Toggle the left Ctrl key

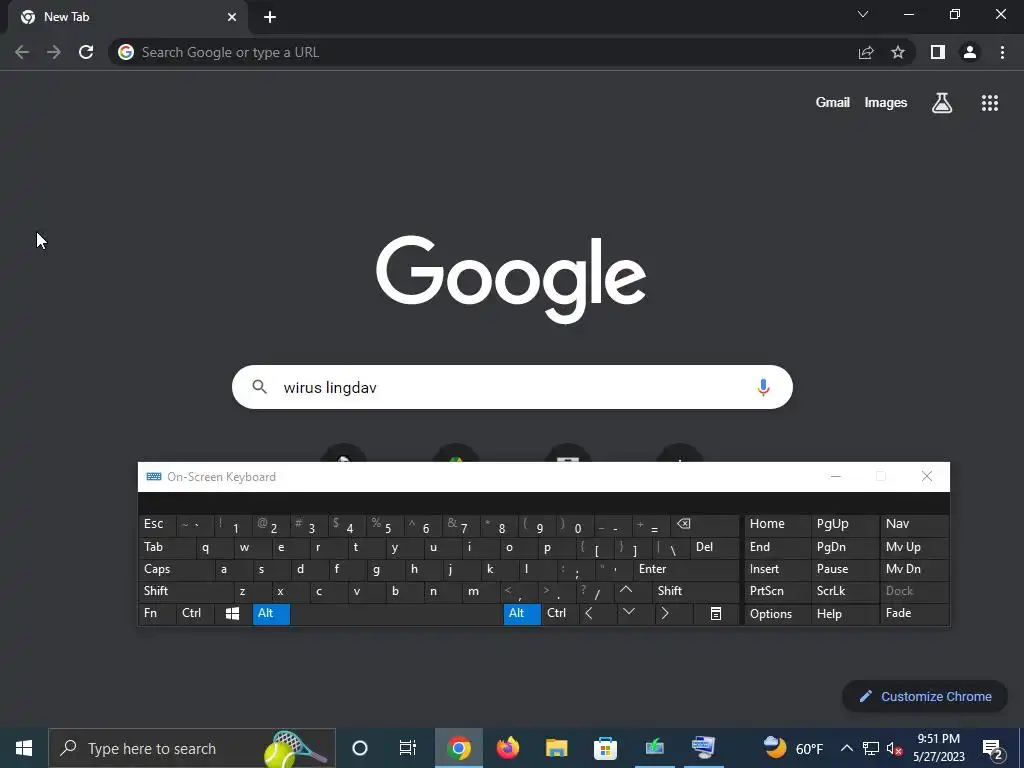[195, 613]
